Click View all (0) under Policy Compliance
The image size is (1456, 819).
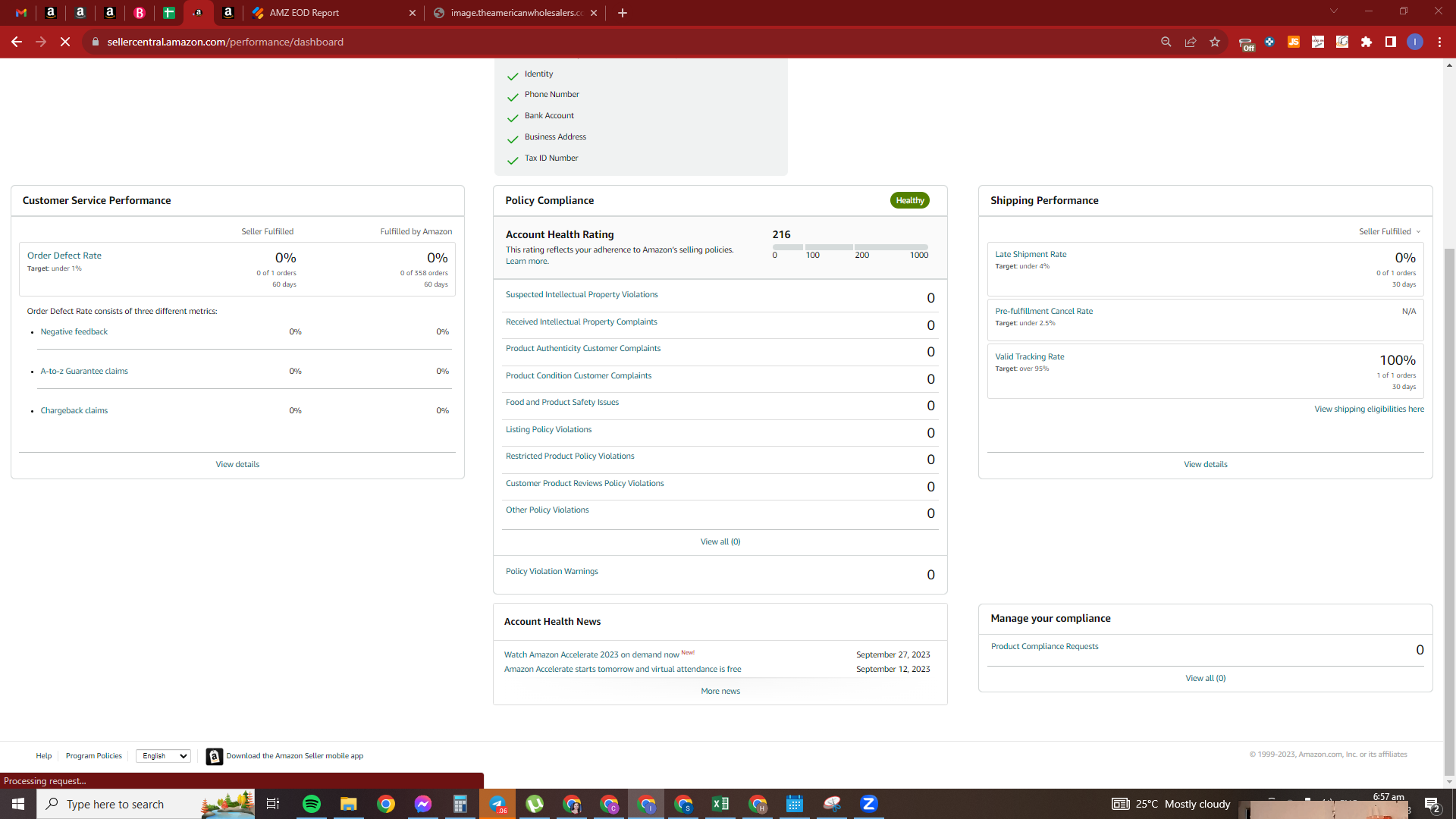point(720,541)
